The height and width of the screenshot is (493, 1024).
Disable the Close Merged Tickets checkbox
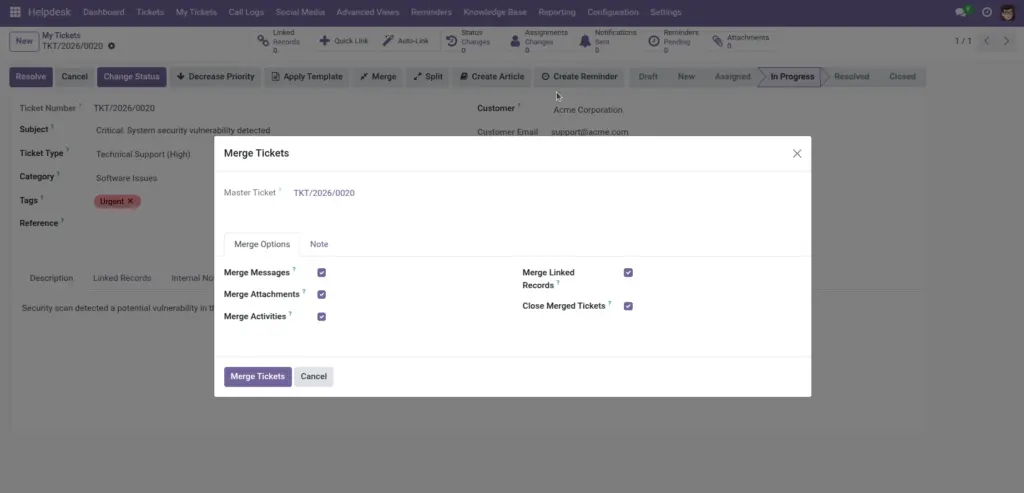pyautogui.click(x=628, y=306)
